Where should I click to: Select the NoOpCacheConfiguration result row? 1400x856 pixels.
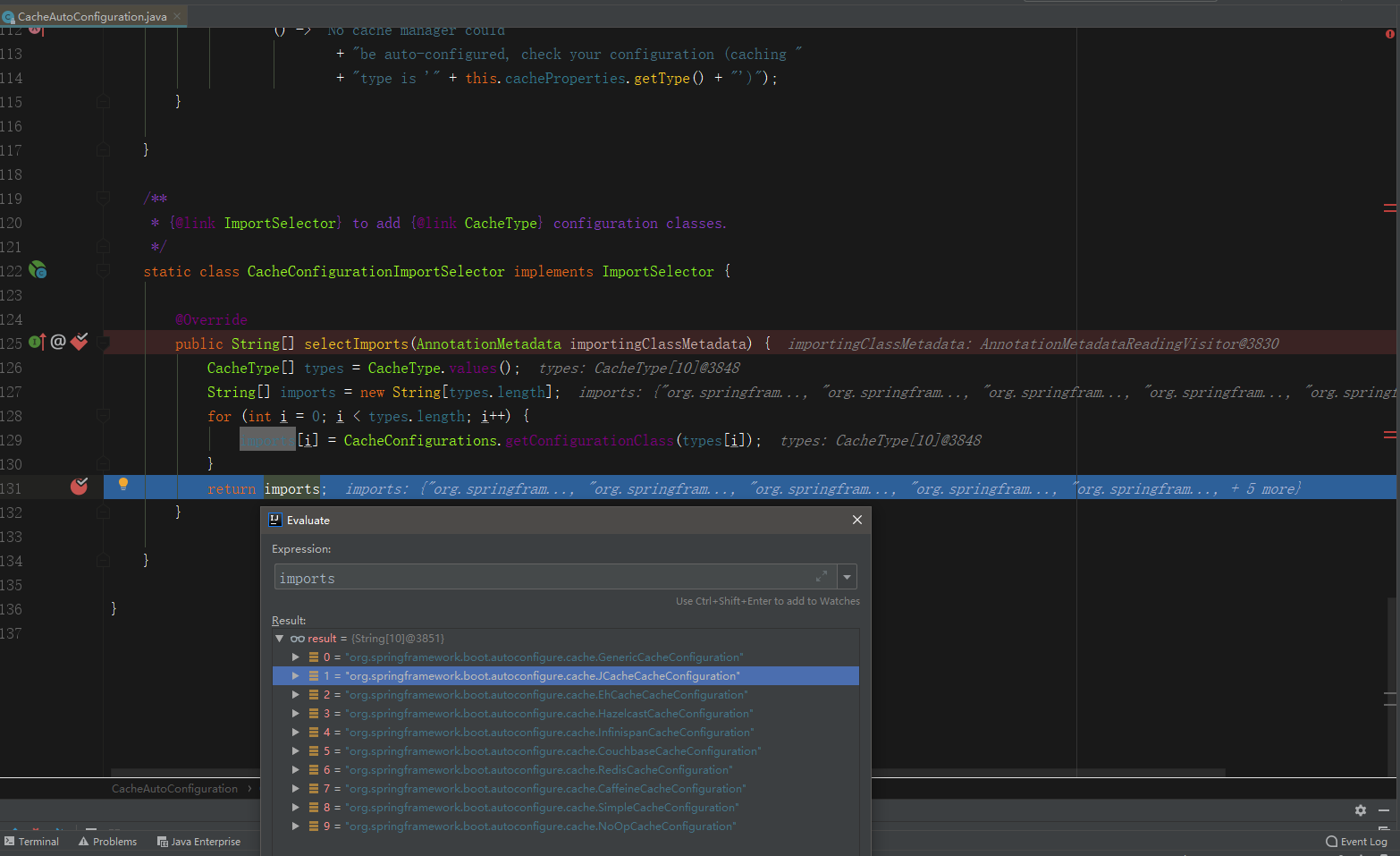(566, 826)
